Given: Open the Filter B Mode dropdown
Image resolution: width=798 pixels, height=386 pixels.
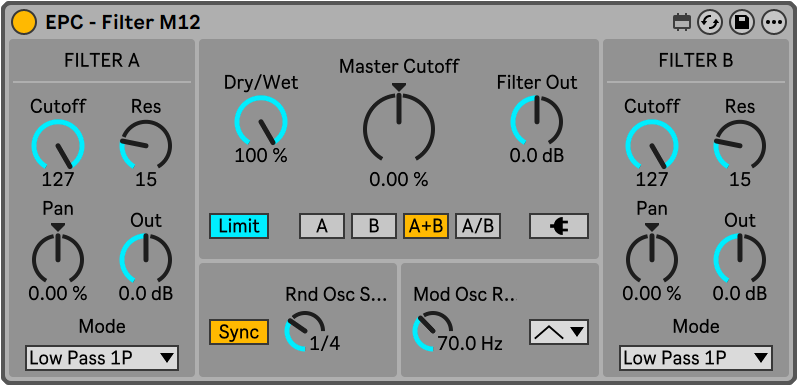Looking at the screenshot, I should pos(696,358).
